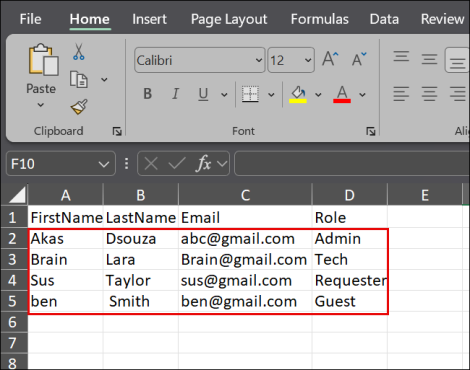Screen dimensions: 470x370
Task: Cancel formula entry X icon
Action: click(151, 164)
